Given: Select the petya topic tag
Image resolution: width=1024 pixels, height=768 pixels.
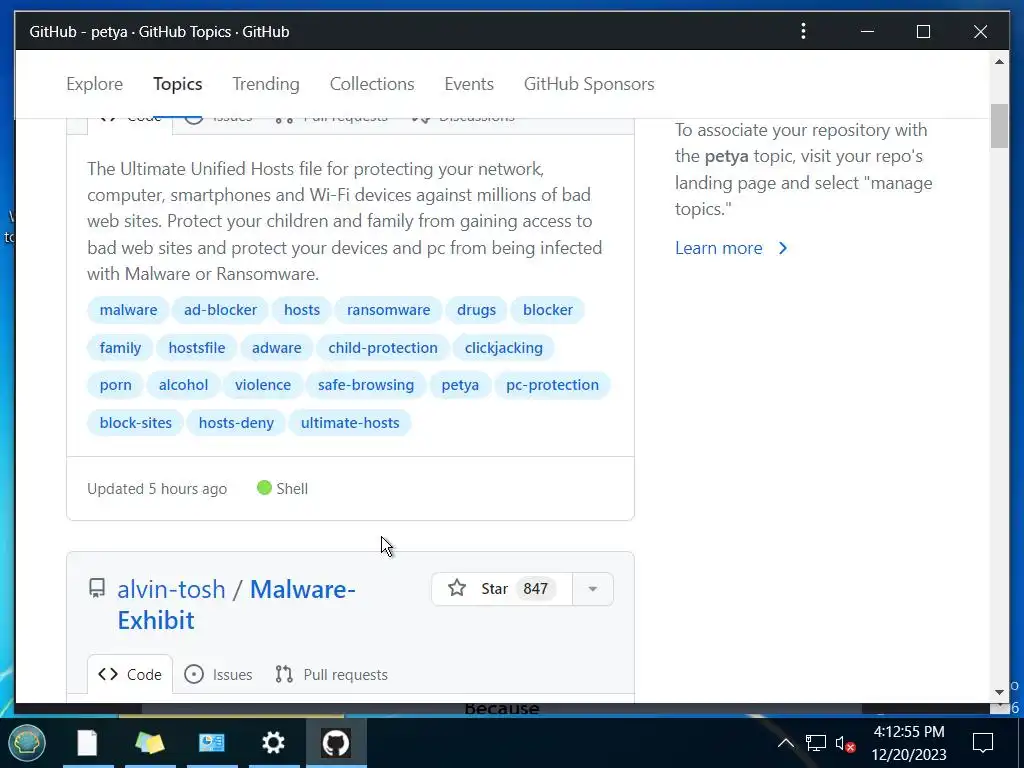Looking at the screenshot, I should (x=460, y=385).
